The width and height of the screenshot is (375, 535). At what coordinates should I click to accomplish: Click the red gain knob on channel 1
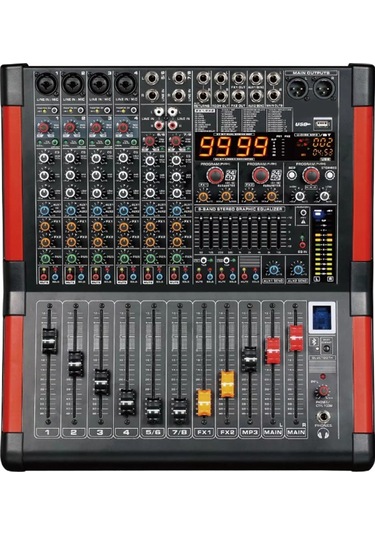tap(44, 128)
